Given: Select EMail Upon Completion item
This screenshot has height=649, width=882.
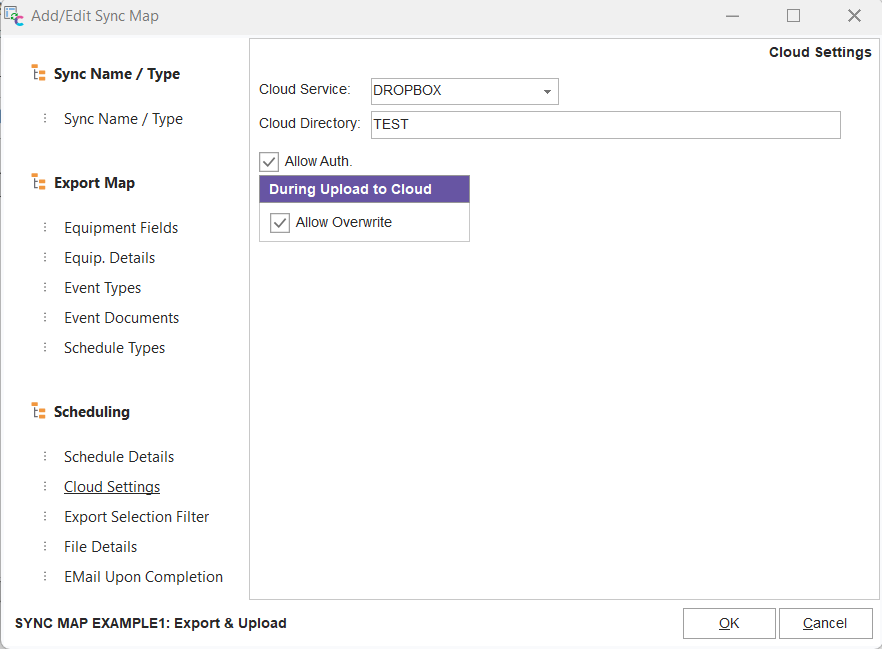Looking at the screenshot, I should (x=143, y=577).
